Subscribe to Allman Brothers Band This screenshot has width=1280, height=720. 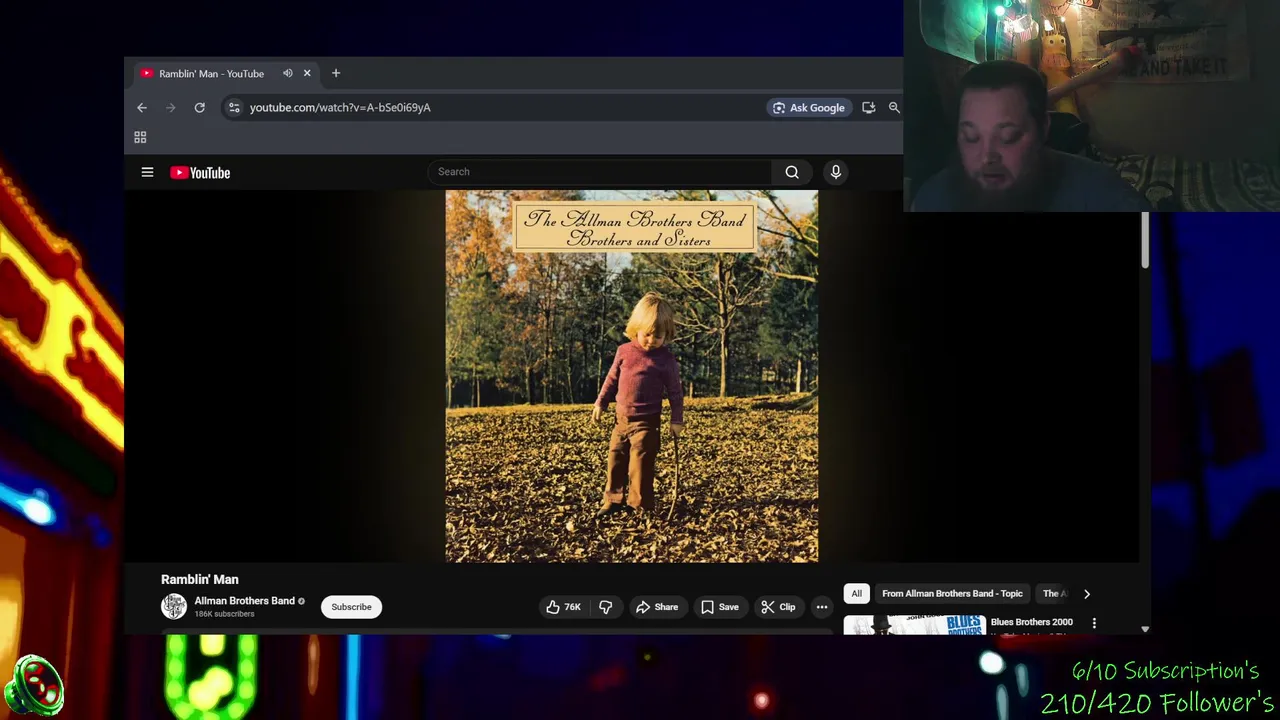(x=351, y=607)
